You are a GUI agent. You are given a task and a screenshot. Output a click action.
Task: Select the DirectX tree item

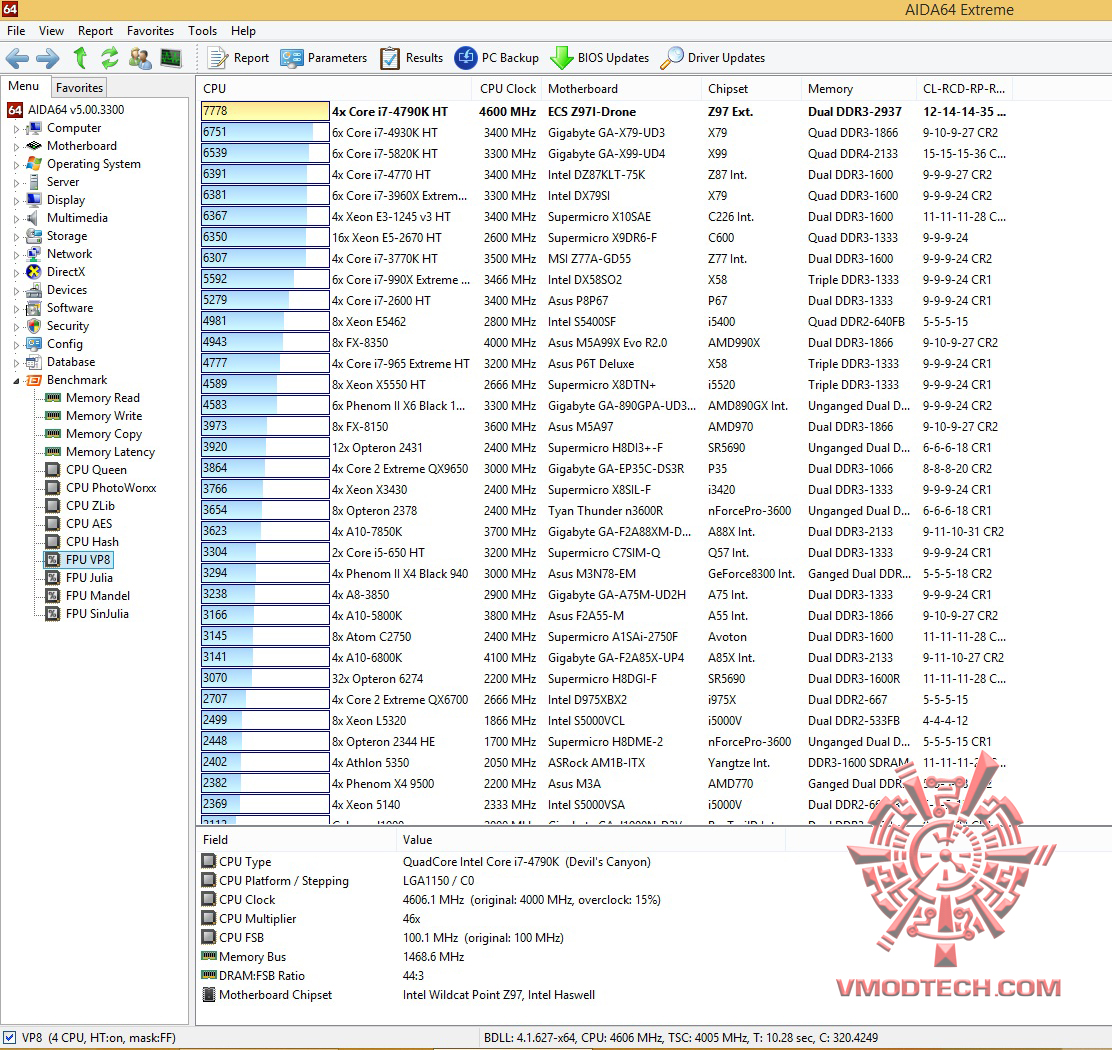point(55,272)
